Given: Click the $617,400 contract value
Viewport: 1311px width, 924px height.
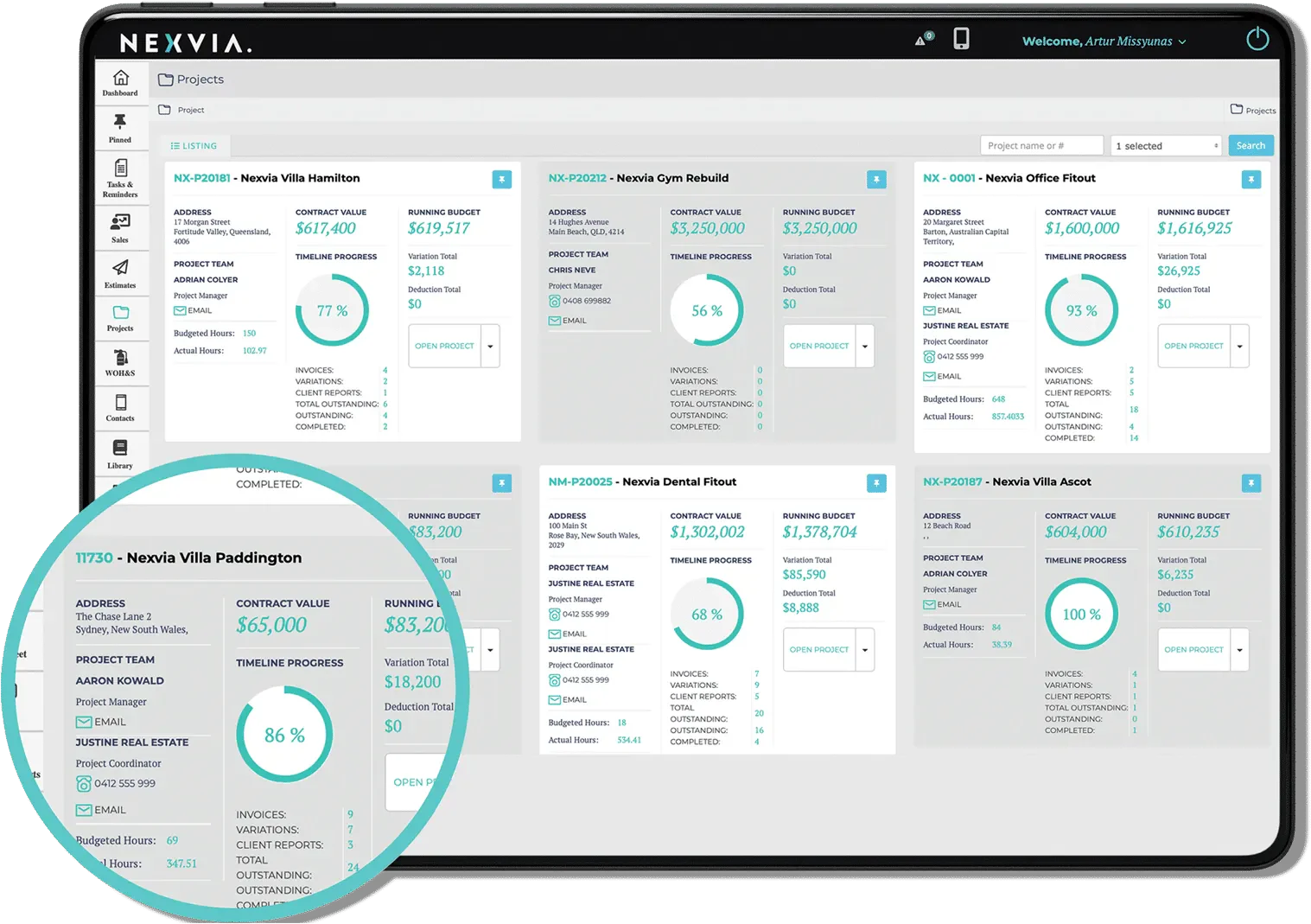Looking at the screenshot, I should point(326,228).
